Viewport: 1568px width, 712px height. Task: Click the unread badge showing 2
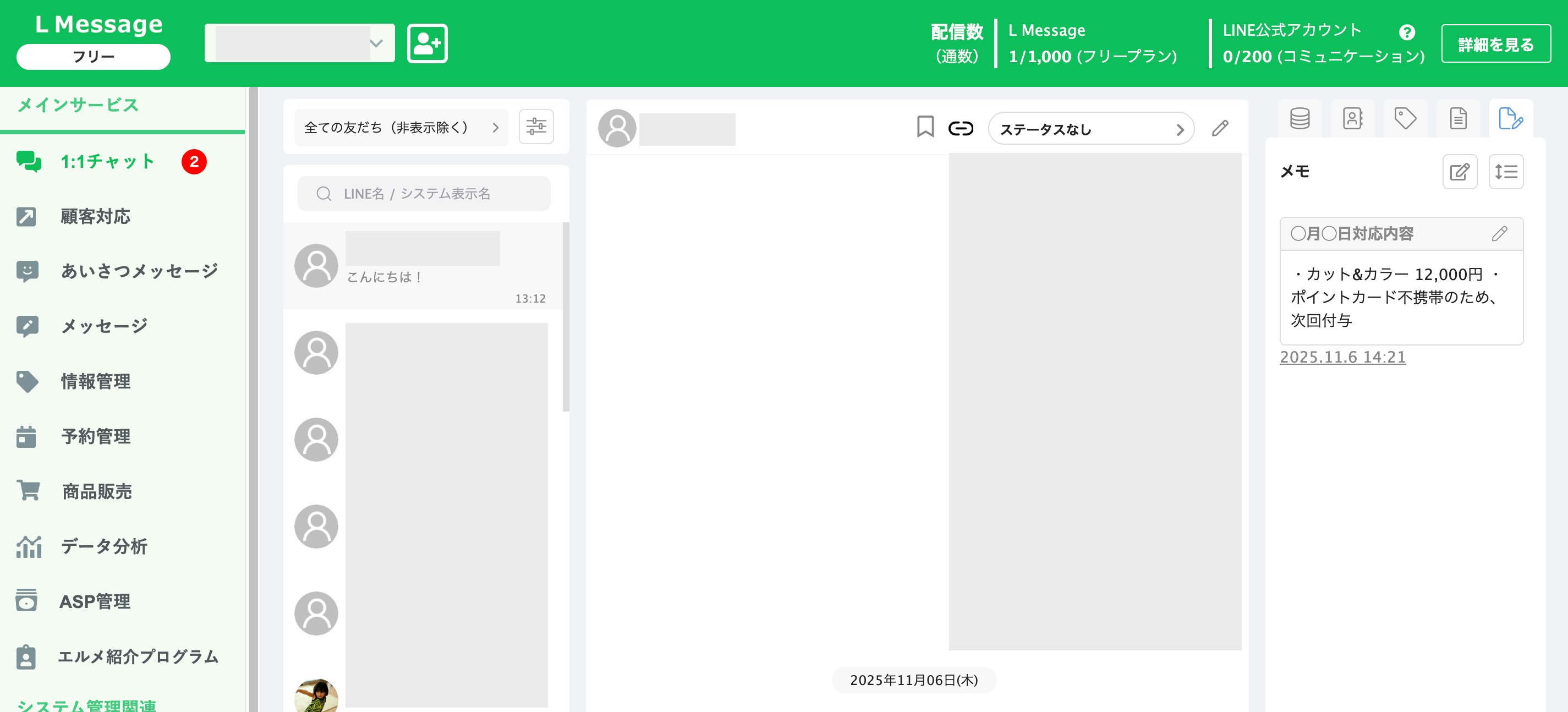pyautogui.click(x=194, y=162)
